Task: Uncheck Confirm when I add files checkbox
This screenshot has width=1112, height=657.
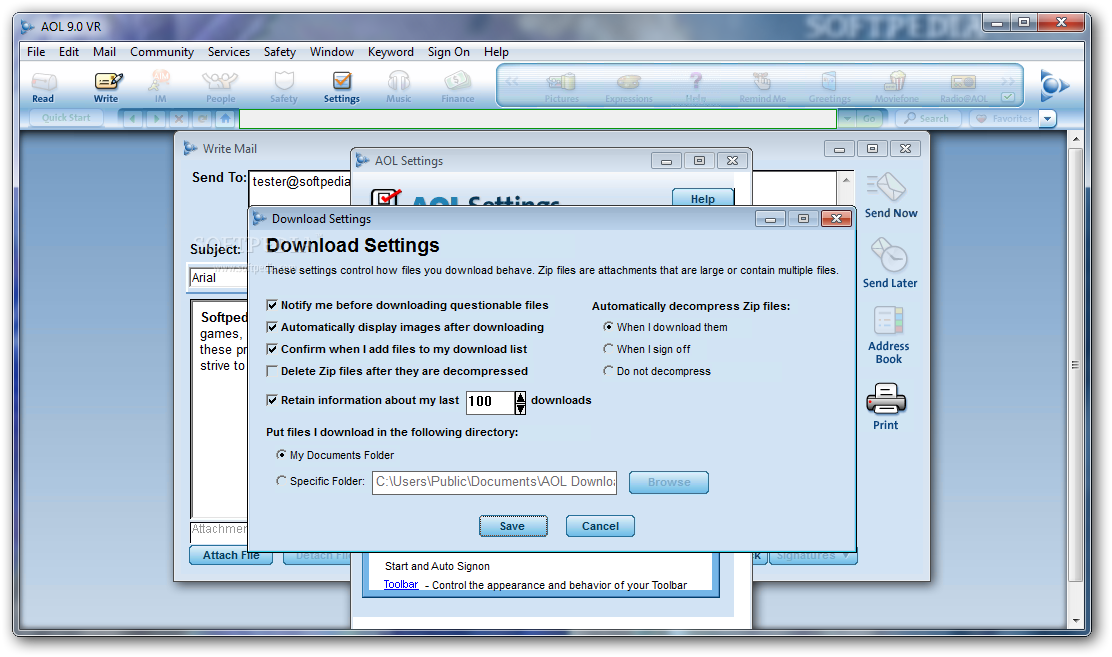Action: pyautogui.click(x=272, y=349)
